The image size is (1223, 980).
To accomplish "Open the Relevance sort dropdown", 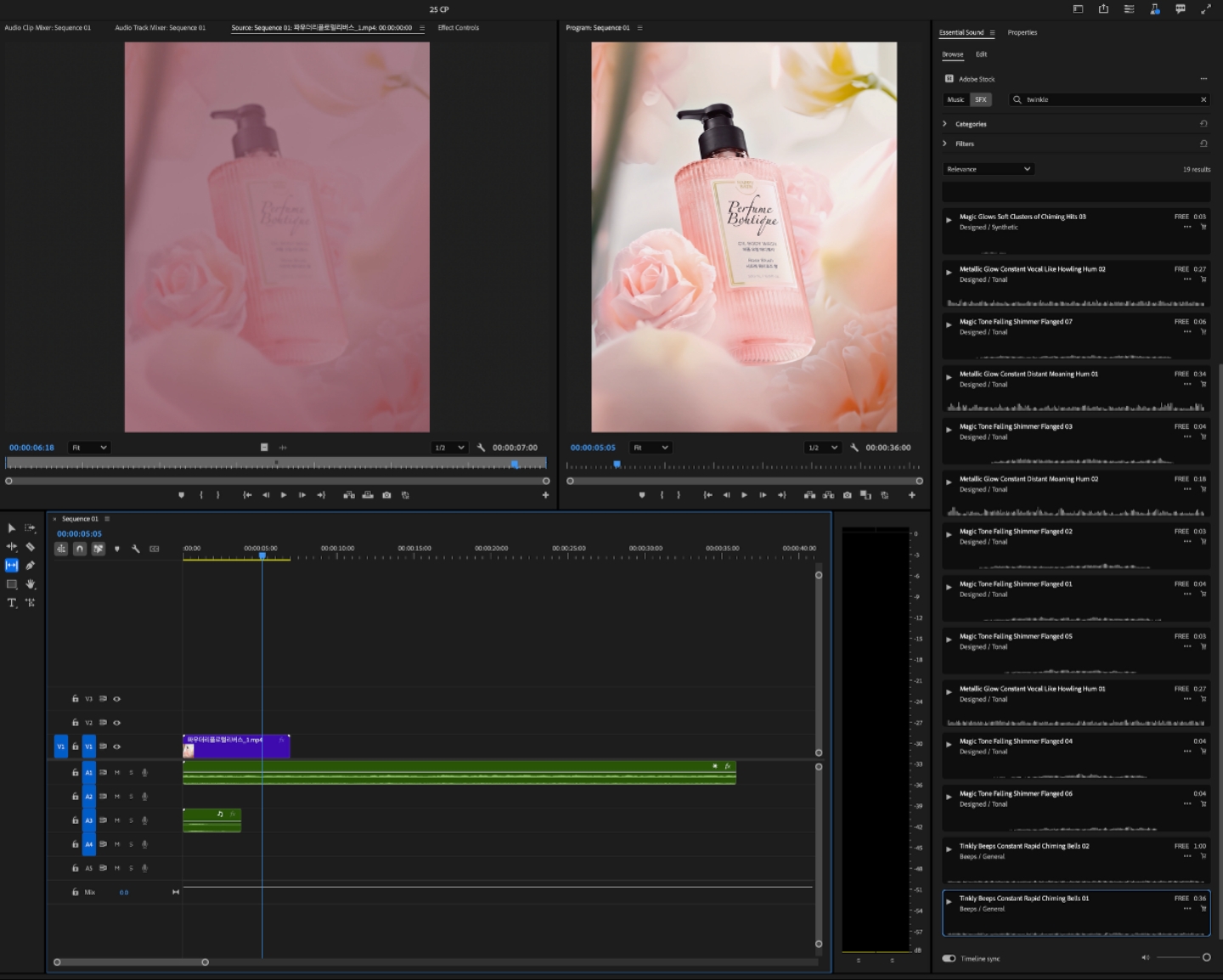I will (x=989, y=169).
